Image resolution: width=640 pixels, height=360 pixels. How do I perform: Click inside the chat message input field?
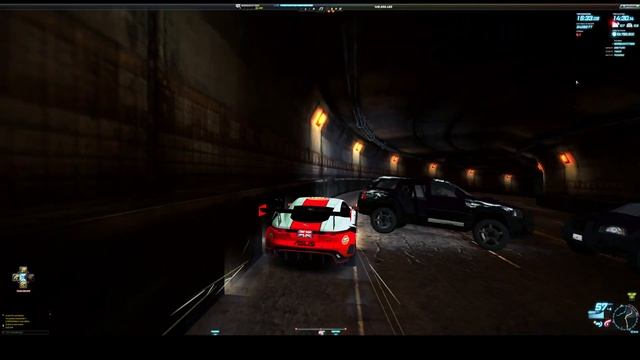pos(26,332)
